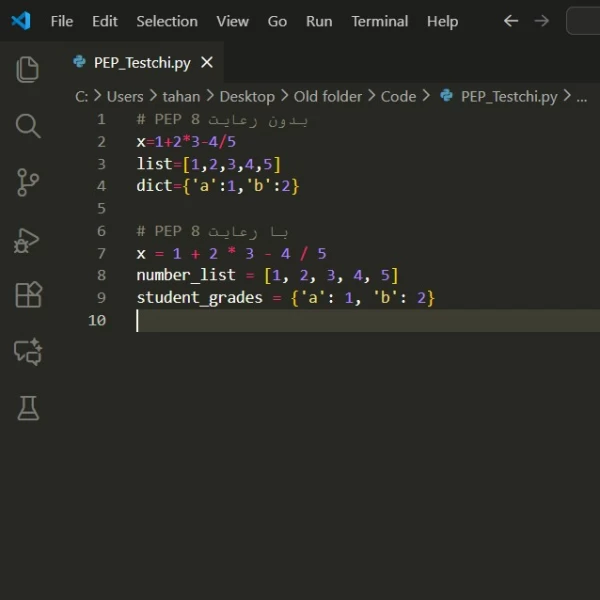Place cursor on empty line 10
The height and width of the screenshot is (600, 600).
click(300, 320)
